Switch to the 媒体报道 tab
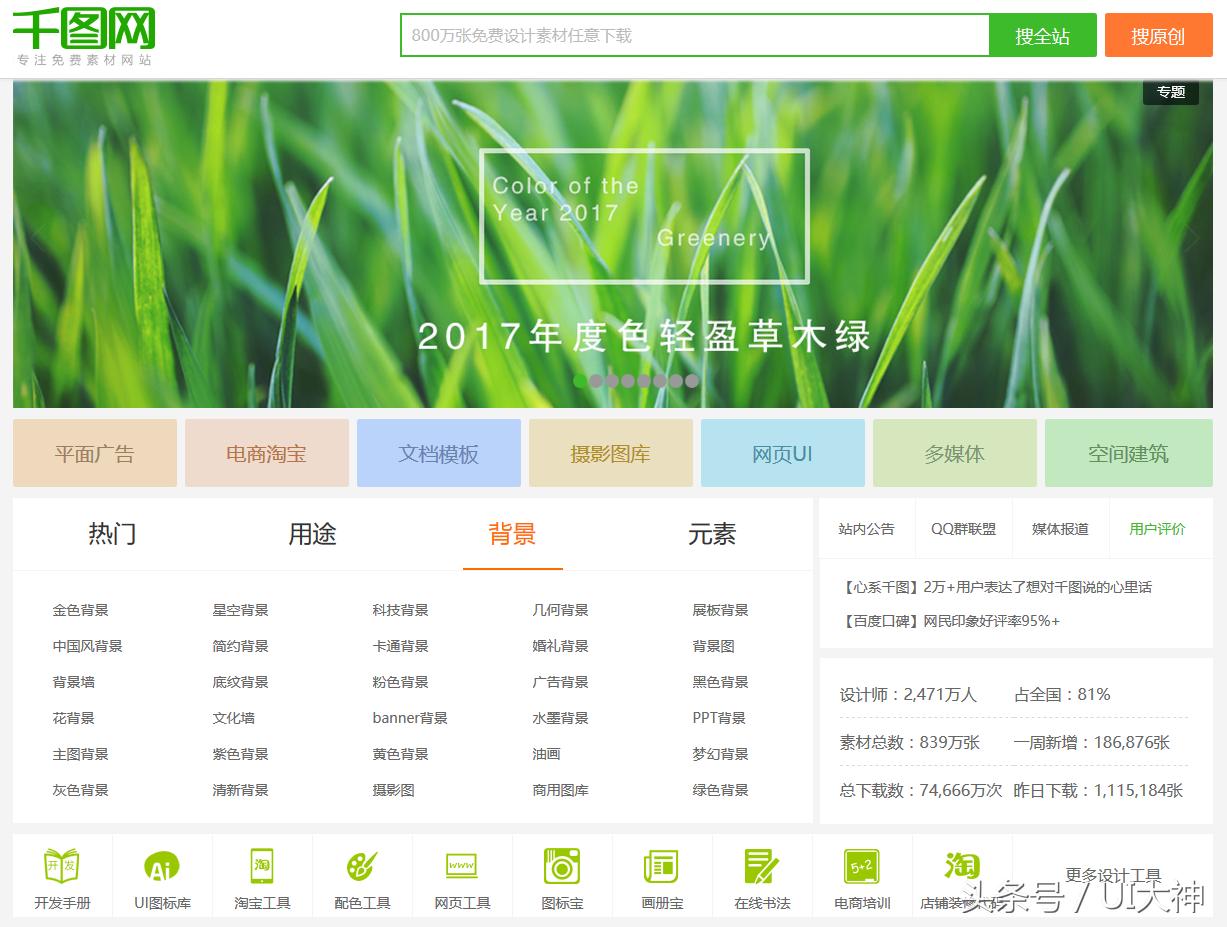 [1060, 530]
